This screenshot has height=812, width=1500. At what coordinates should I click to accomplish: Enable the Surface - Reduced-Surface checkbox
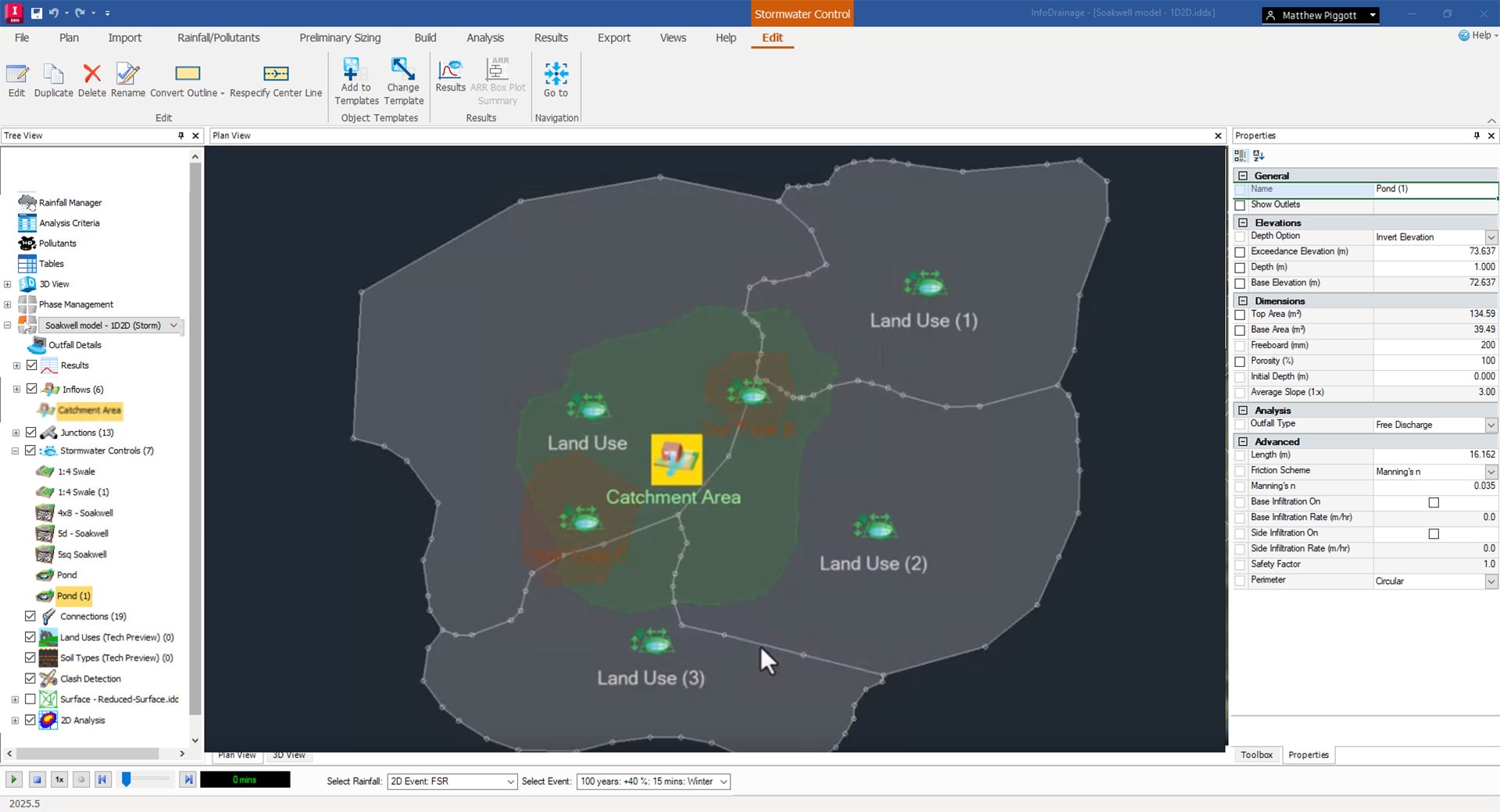pyautogui.click(x=30, y=699)
